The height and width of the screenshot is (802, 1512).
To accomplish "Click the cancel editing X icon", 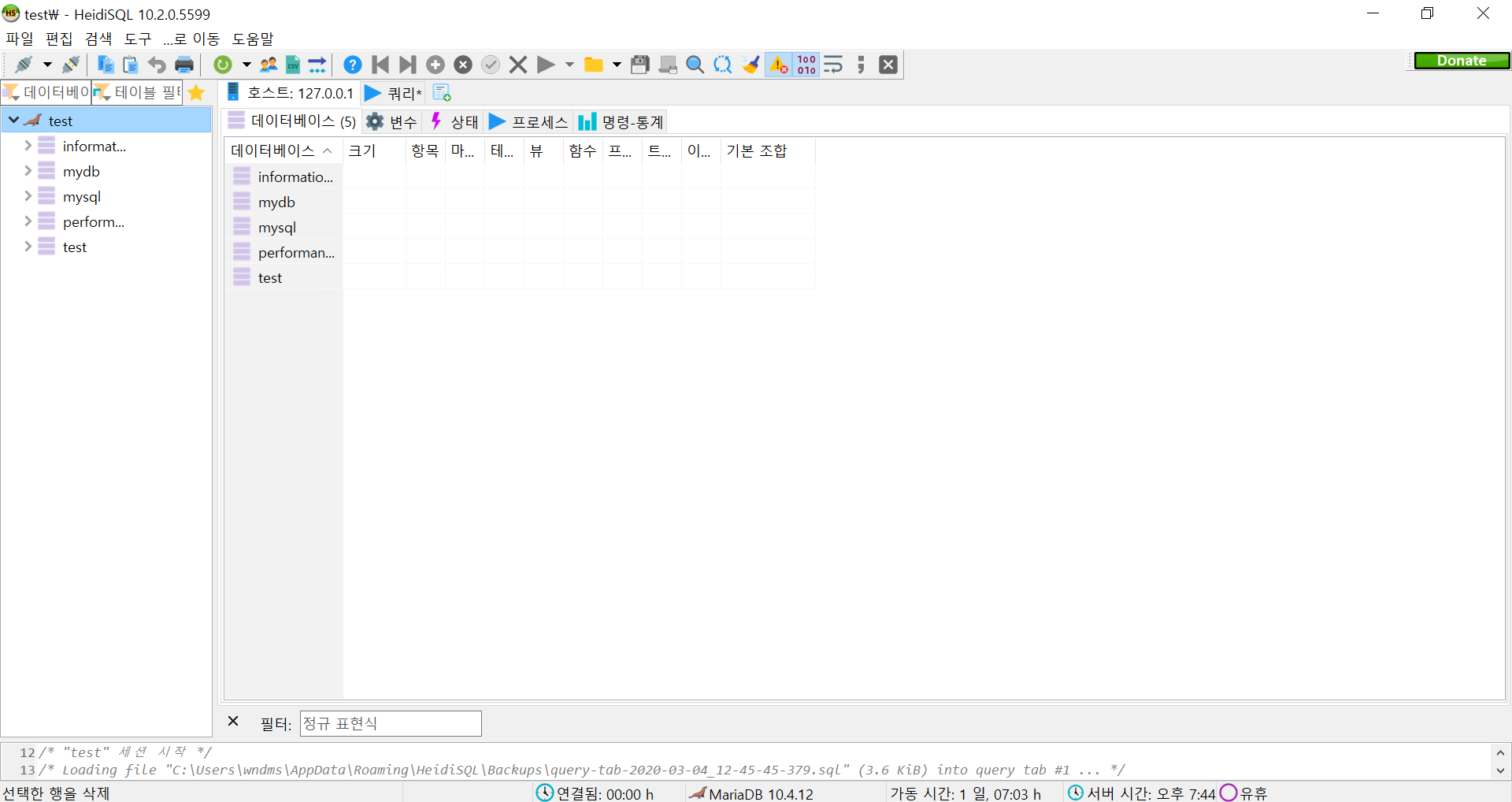I will pos(518,65).
